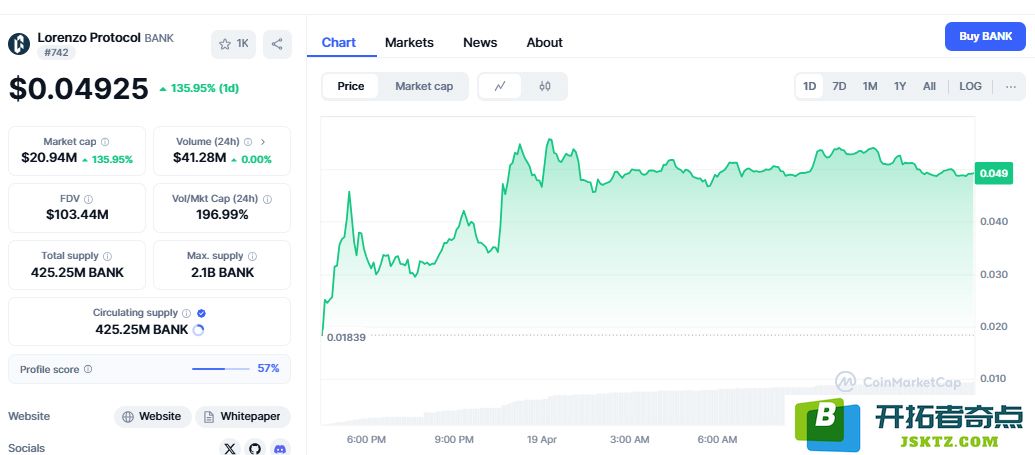1035x455 pixels.
Task: Open the News tab
Action: [480, 43]
